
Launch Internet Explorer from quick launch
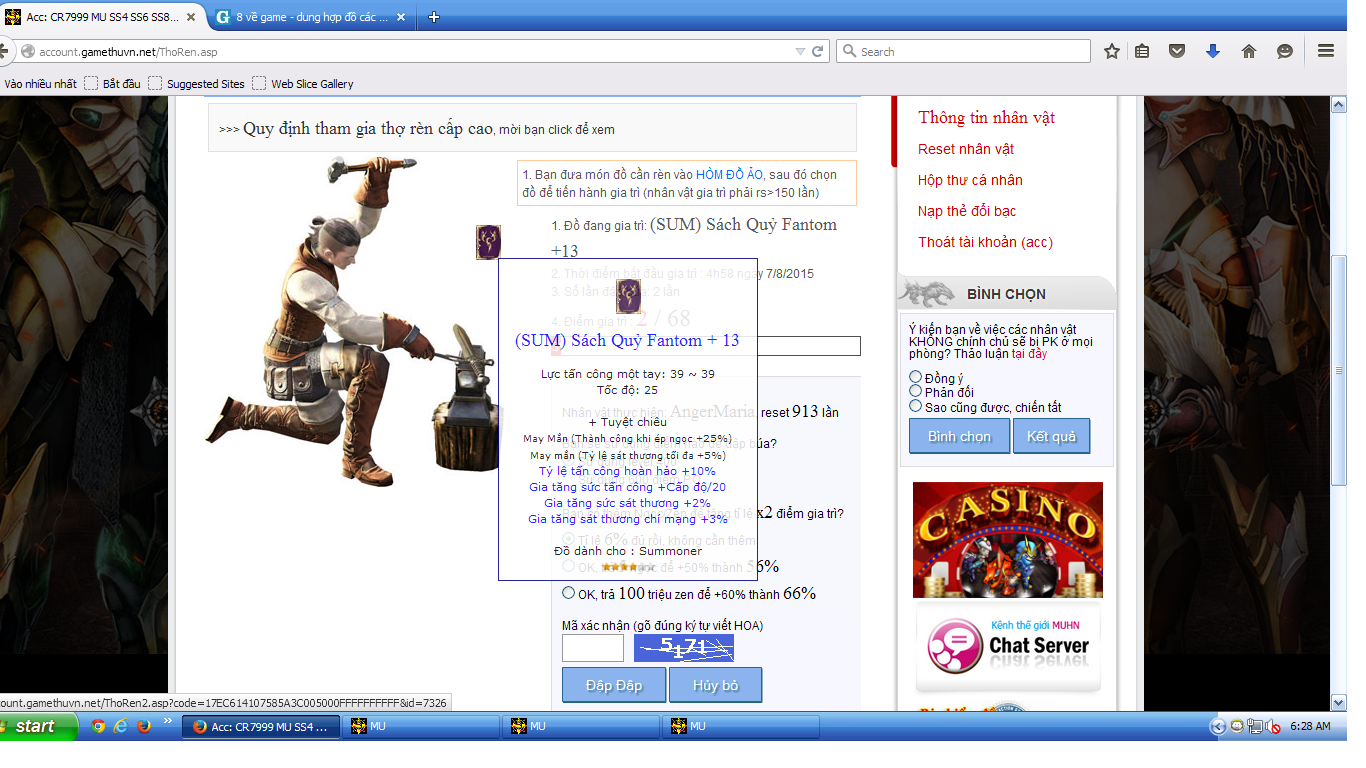coord(121,727)
